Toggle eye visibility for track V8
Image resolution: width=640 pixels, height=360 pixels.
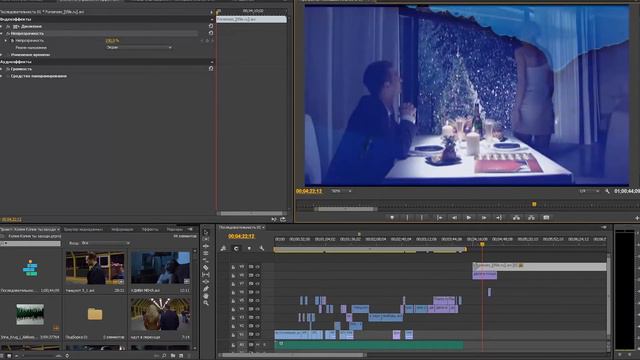[x=258, y=276]
